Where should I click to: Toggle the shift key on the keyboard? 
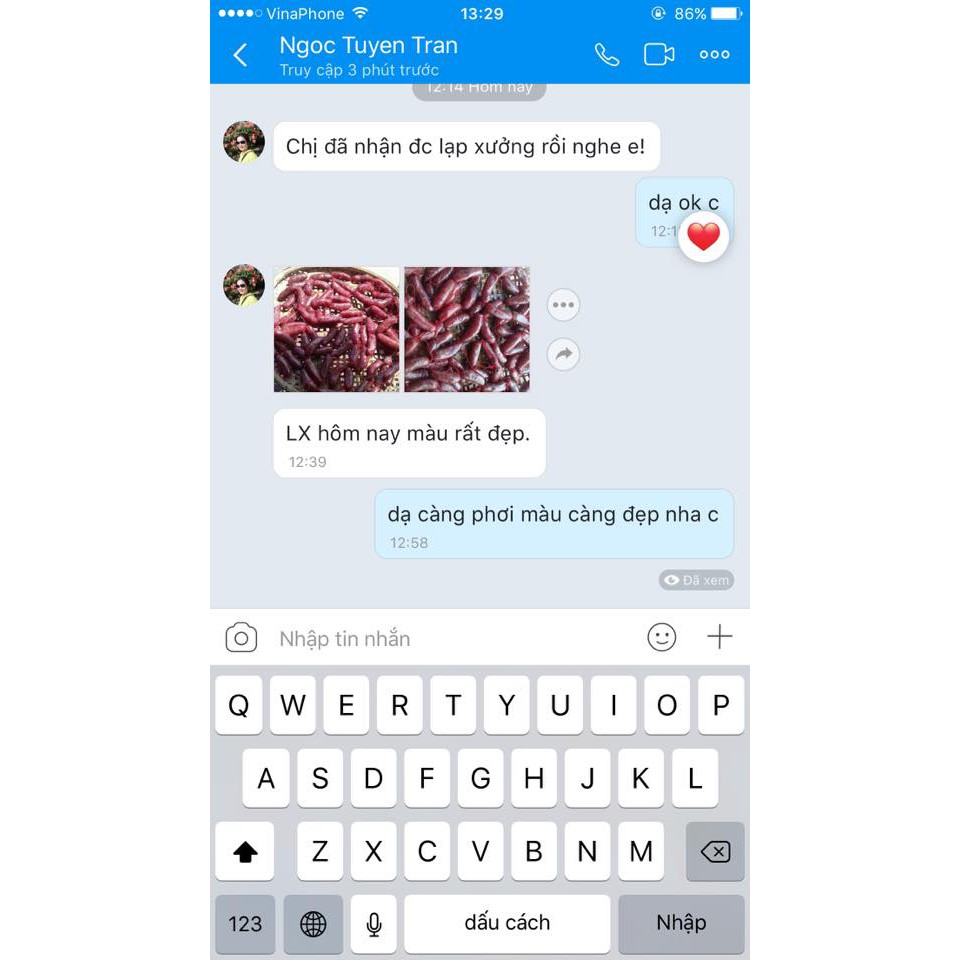pyautogui.click(x=245, y=851)
